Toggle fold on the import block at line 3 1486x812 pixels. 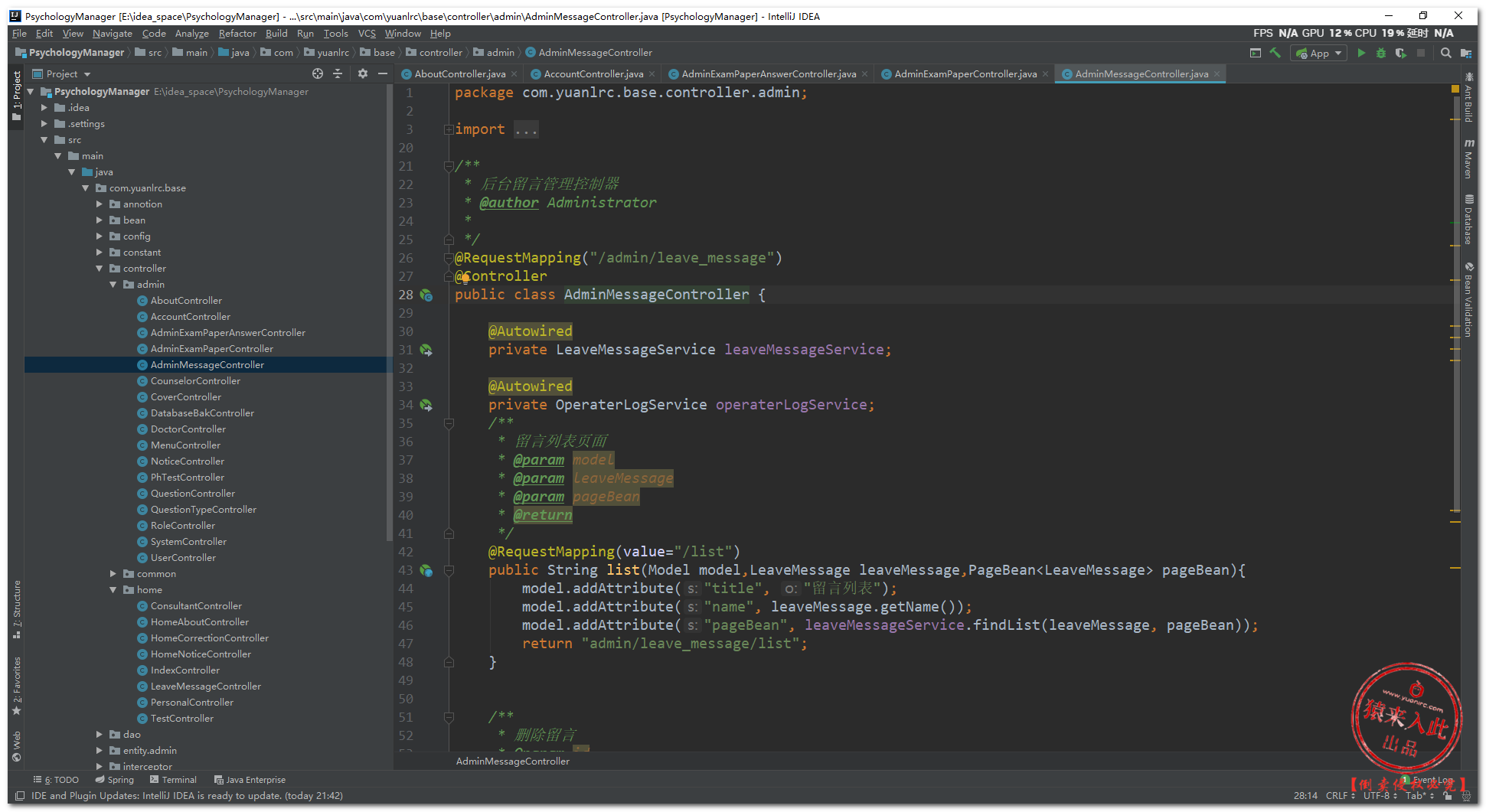(x=449, y=129)
